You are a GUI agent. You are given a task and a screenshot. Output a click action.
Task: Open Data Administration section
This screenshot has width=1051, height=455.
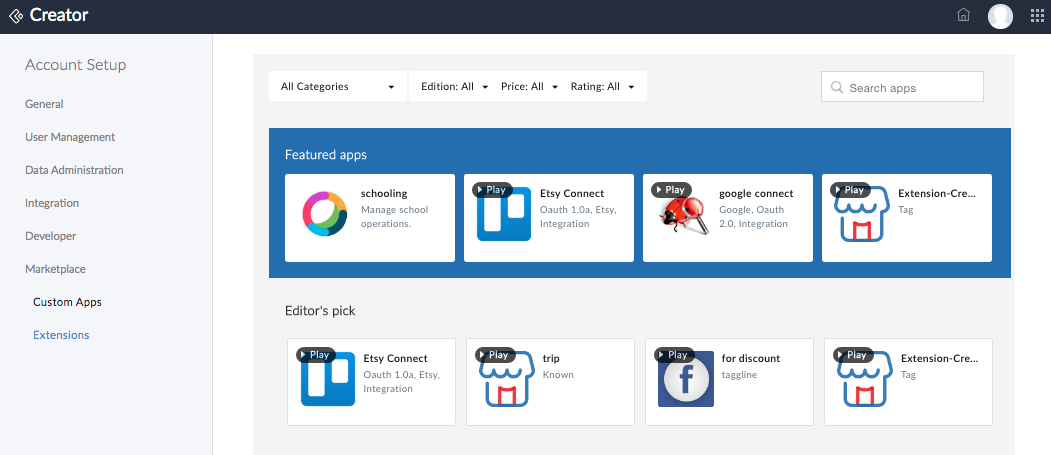coord(74,170)
